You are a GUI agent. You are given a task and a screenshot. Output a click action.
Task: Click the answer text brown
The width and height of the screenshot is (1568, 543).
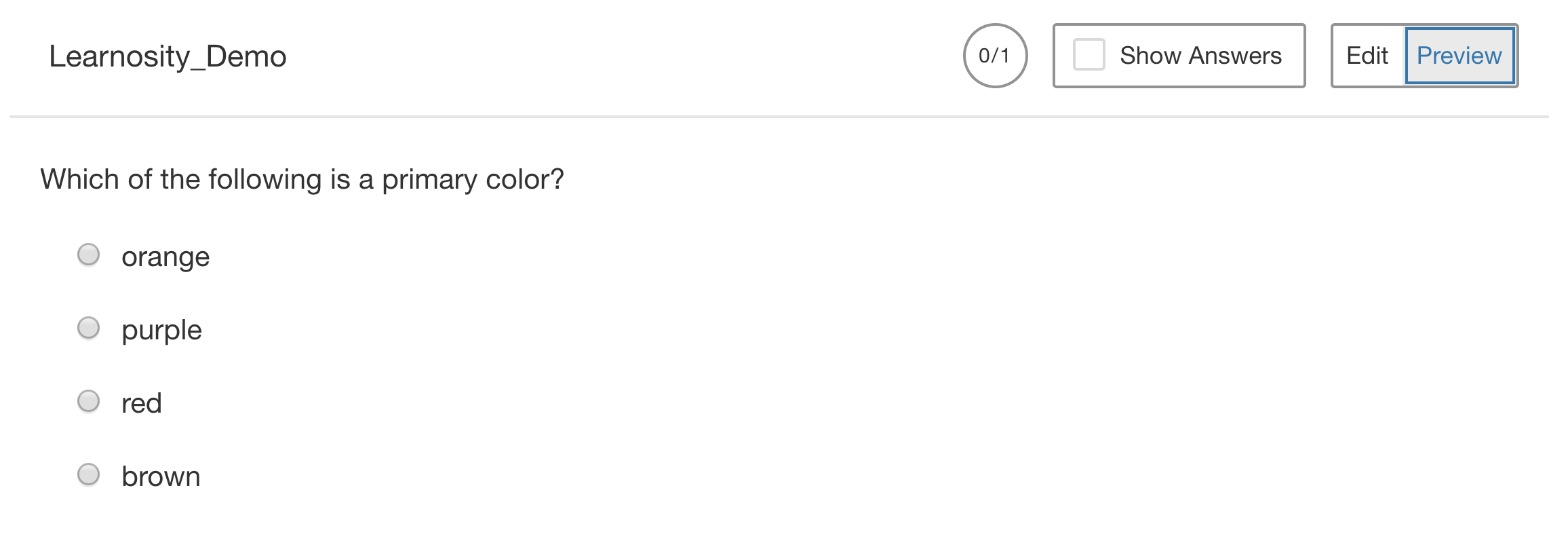(161, 475)
